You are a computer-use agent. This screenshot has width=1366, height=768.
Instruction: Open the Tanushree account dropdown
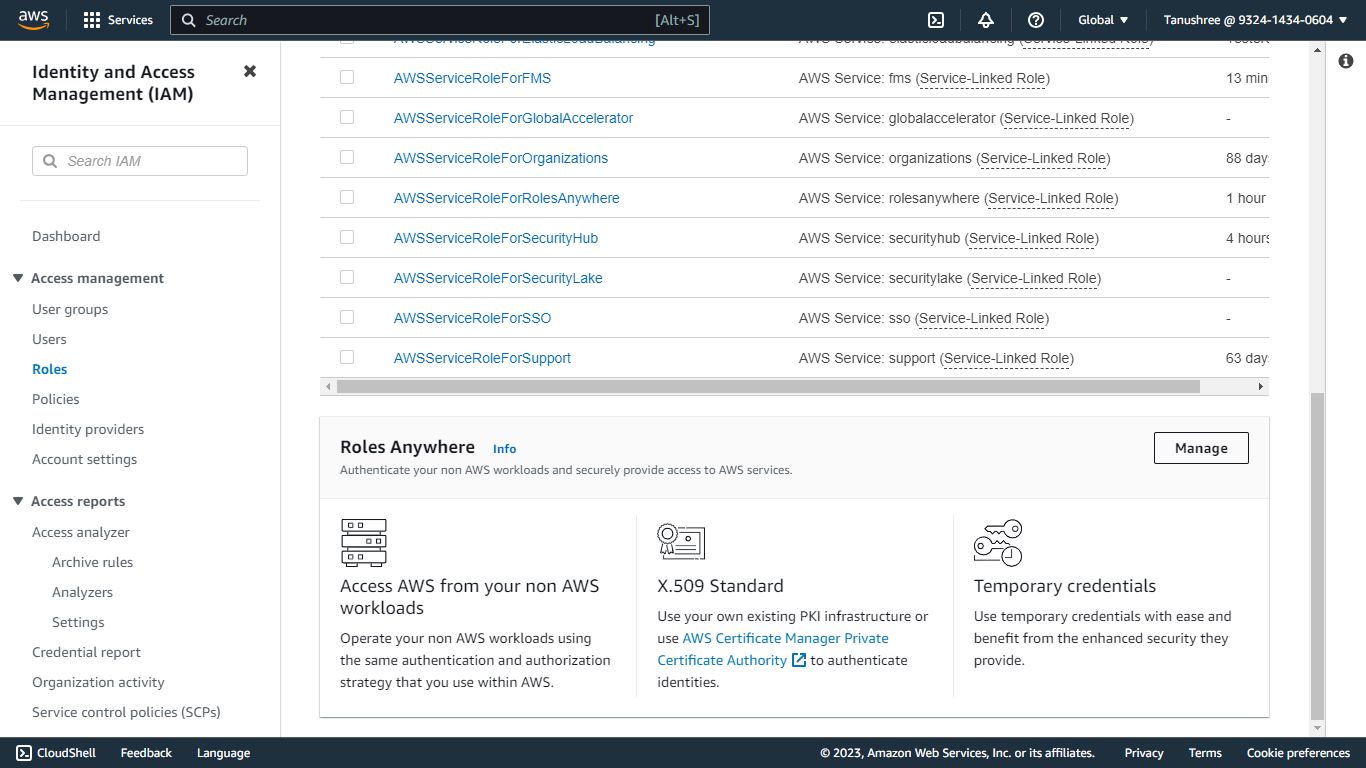(1255, 20)
